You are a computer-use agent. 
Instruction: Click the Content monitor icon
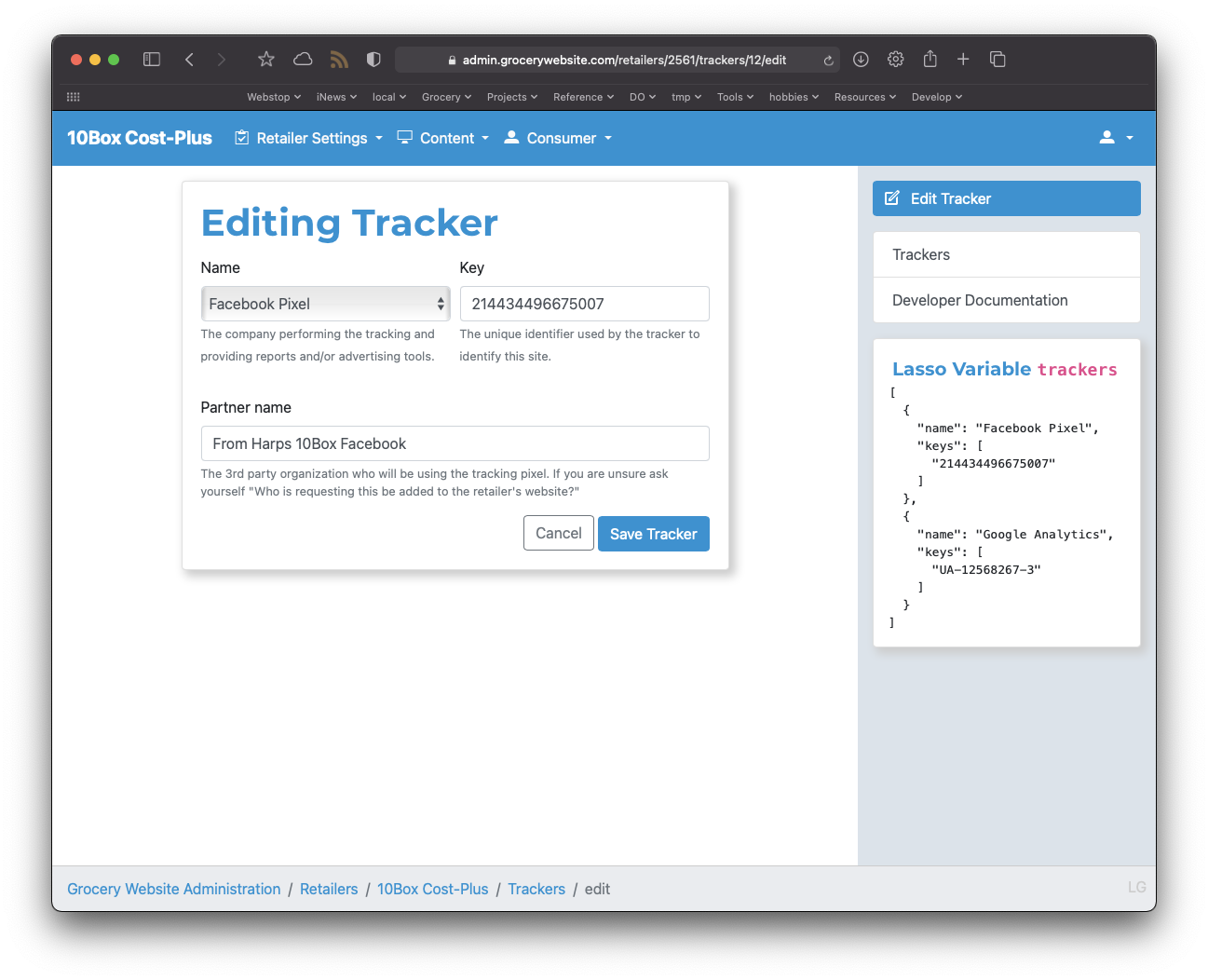[x=405, y=137]
